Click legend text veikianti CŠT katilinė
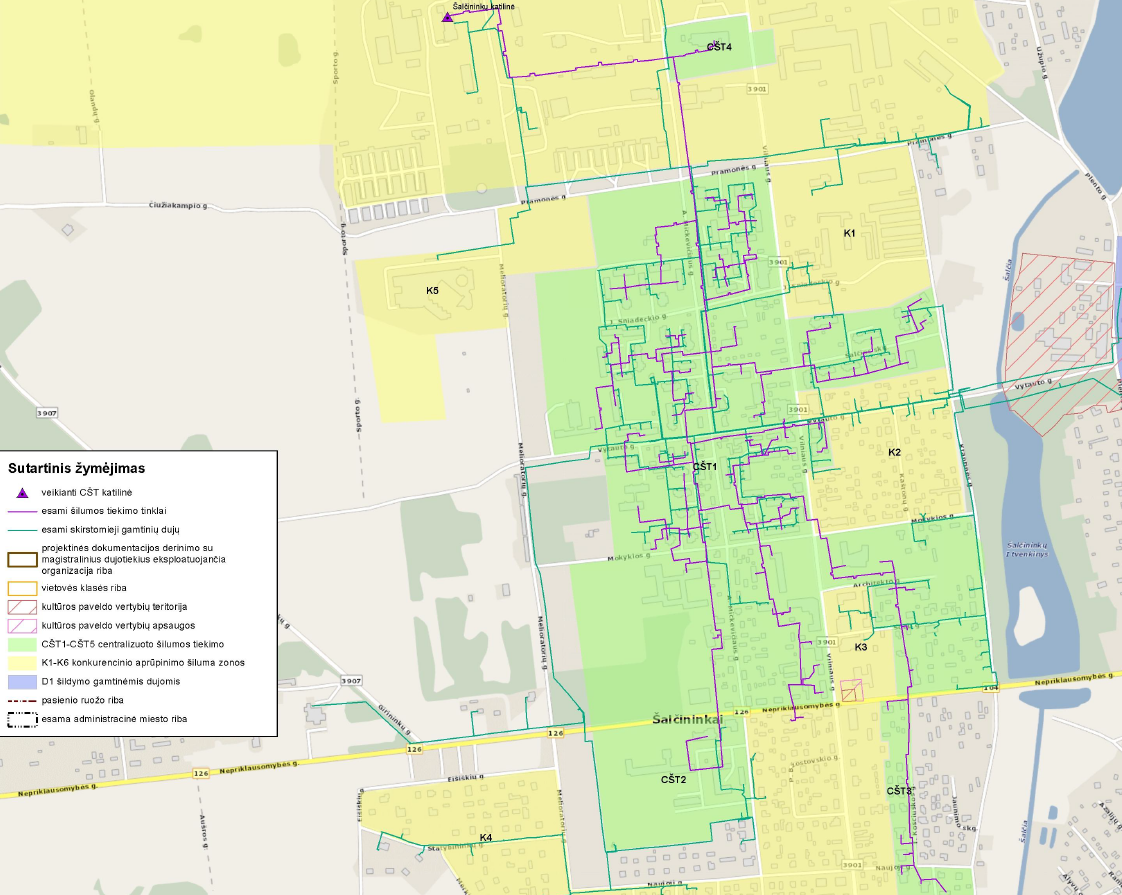This screenshot has width=1122, height=895. [x=87, y=492]
